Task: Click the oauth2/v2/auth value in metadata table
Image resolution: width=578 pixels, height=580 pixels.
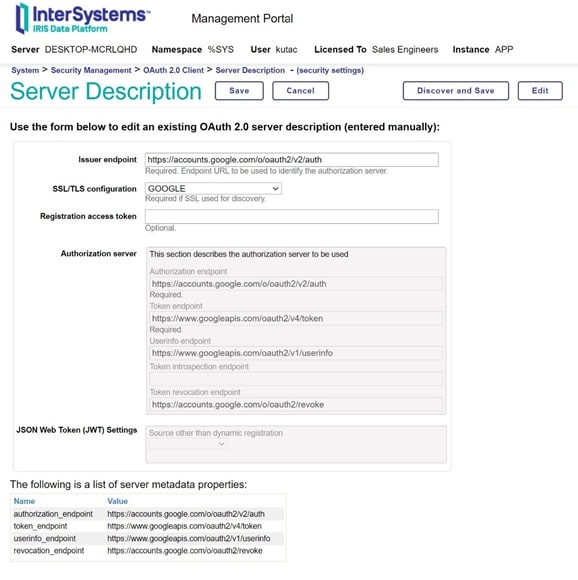Action: pos(186,514)
